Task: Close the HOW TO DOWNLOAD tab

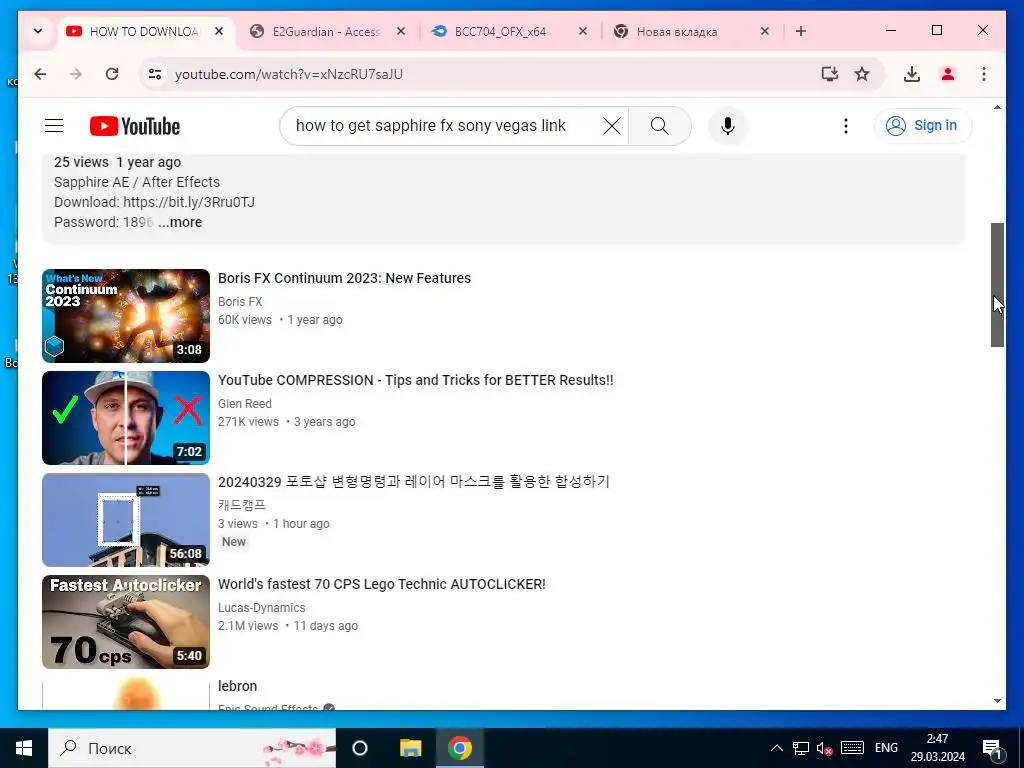Action: (x=219, y=31)
